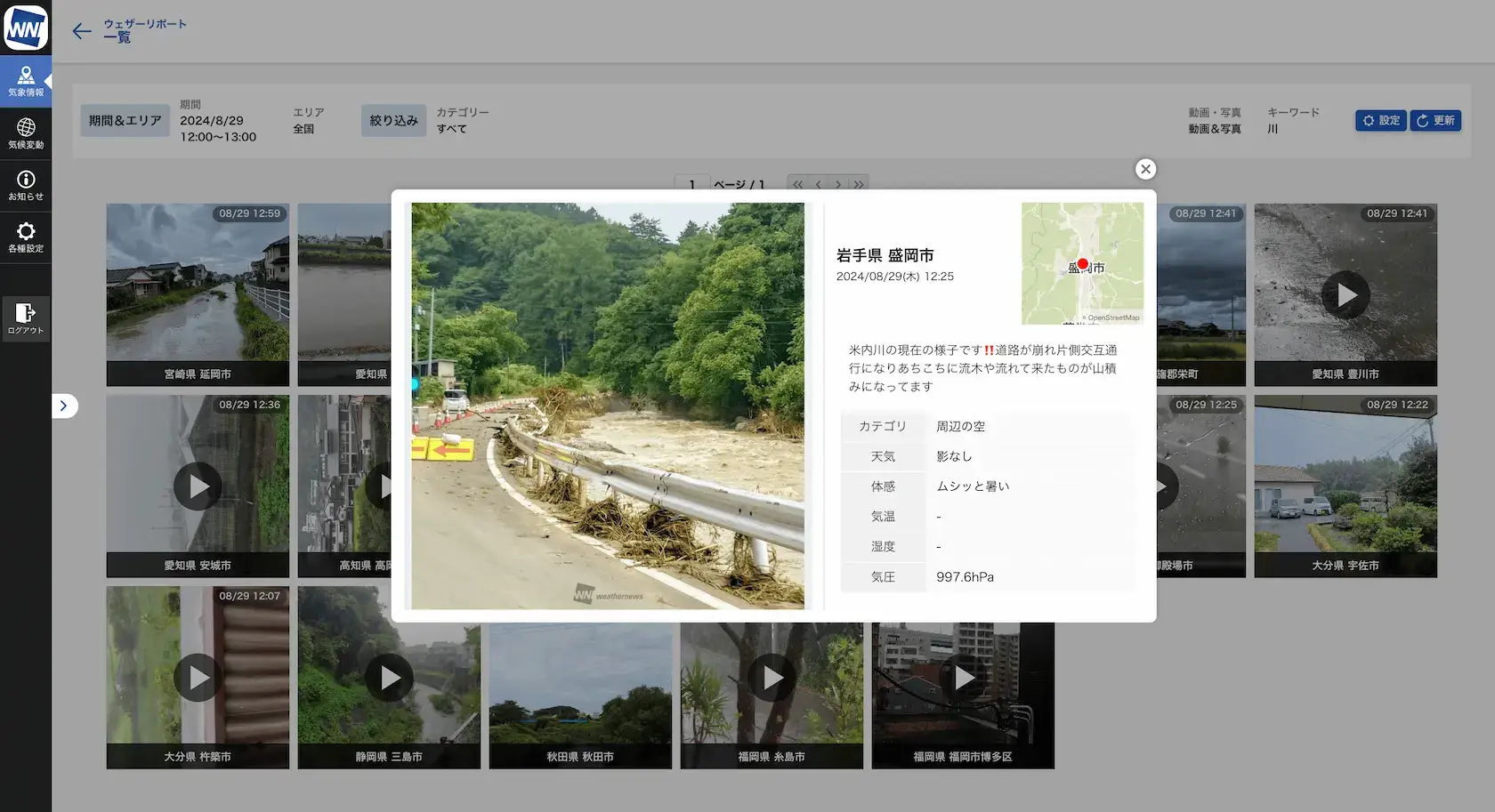Open the 大分県 宇佐市 report thumbnail
The height and width of the screenshot is (812, 1495).
[1345, 486]
